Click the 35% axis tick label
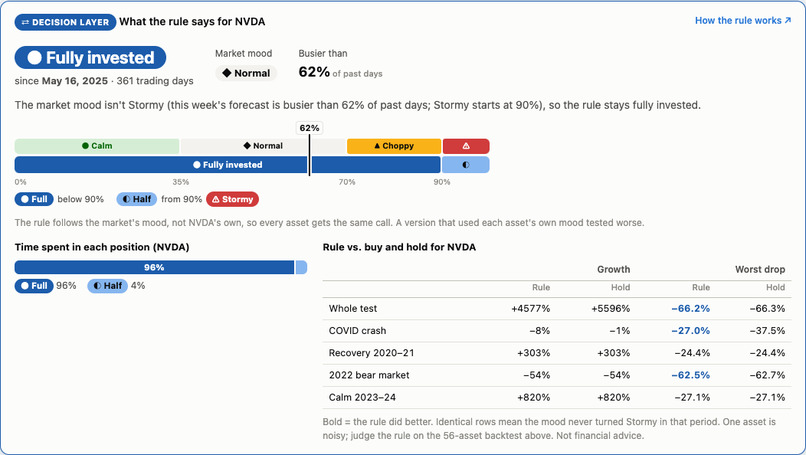This screenshot has width=806, height=455. [x=181, y=182]
